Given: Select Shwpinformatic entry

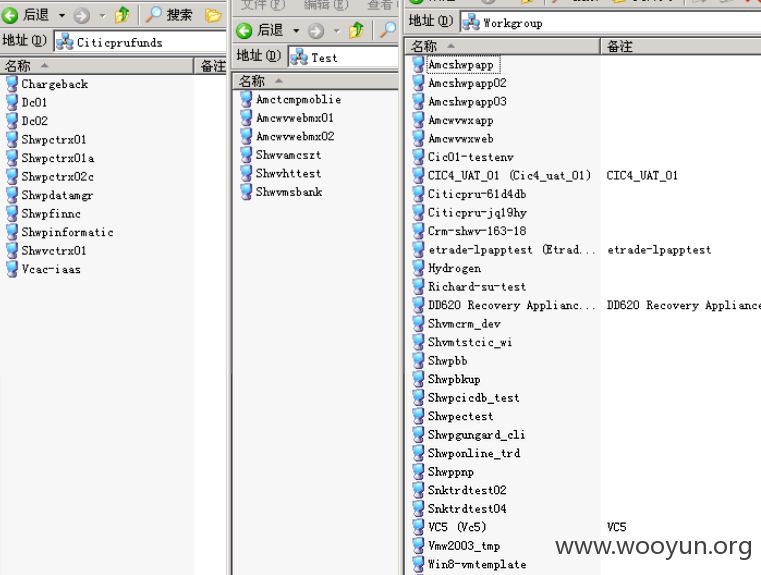Looking at the screenshot, I should 67,232.
